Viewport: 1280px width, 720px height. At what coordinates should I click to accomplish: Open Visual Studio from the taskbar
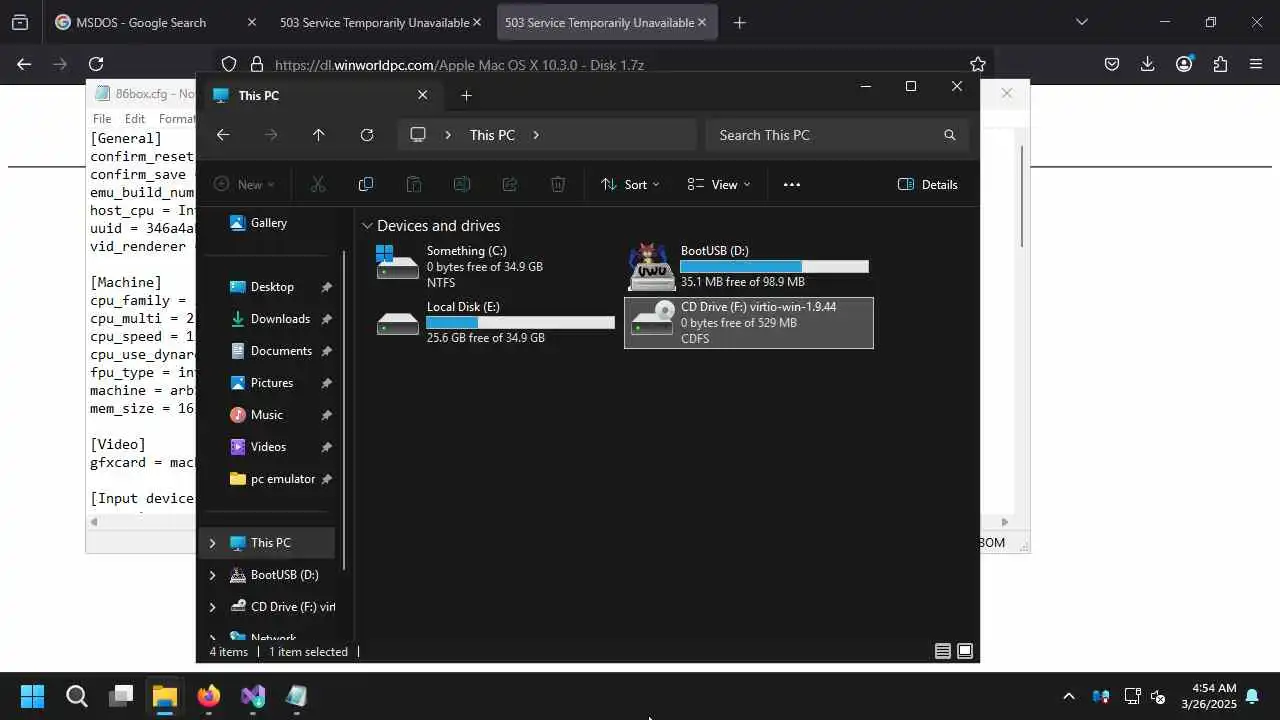click(x=253, y=696)
